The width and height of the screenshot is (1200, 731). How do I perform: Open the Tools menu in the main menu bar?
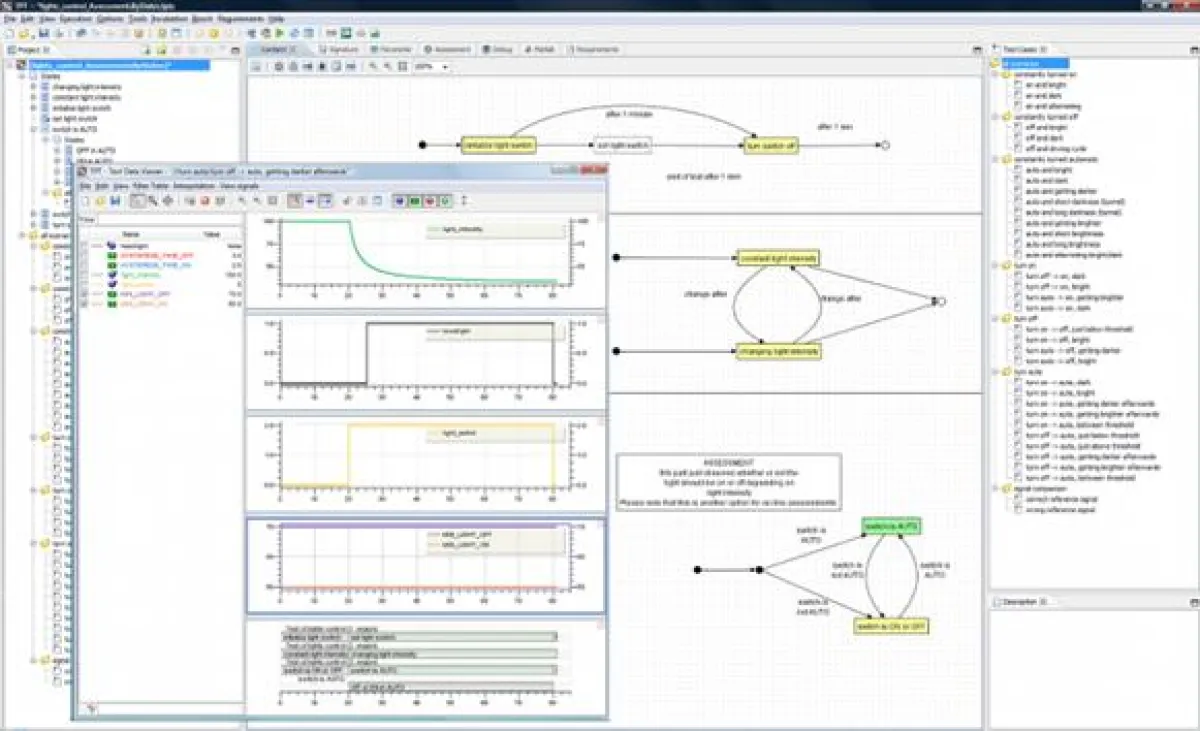(x=138, y=19)
